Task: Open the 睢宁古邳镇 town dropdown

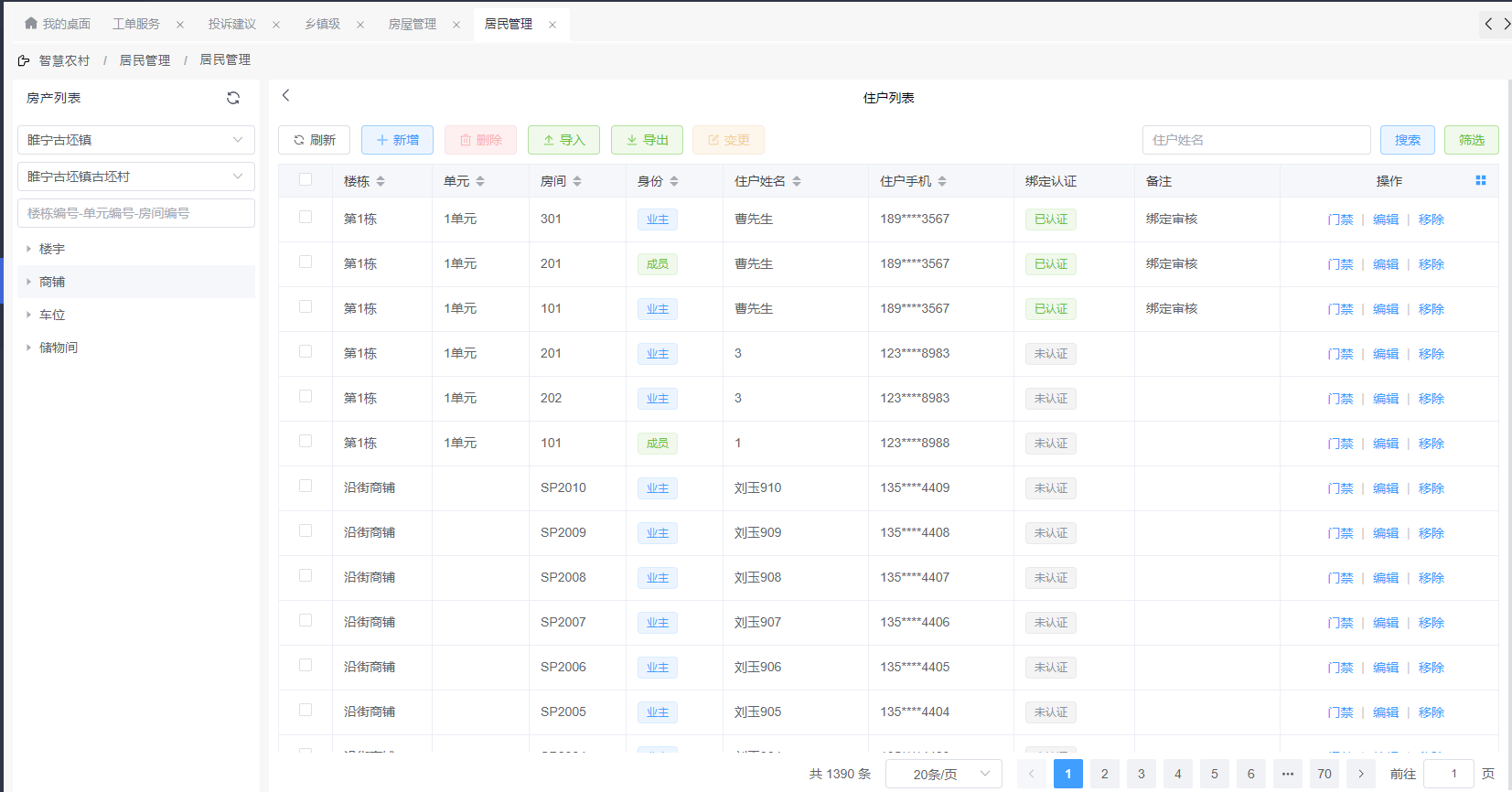Action: 136,140
